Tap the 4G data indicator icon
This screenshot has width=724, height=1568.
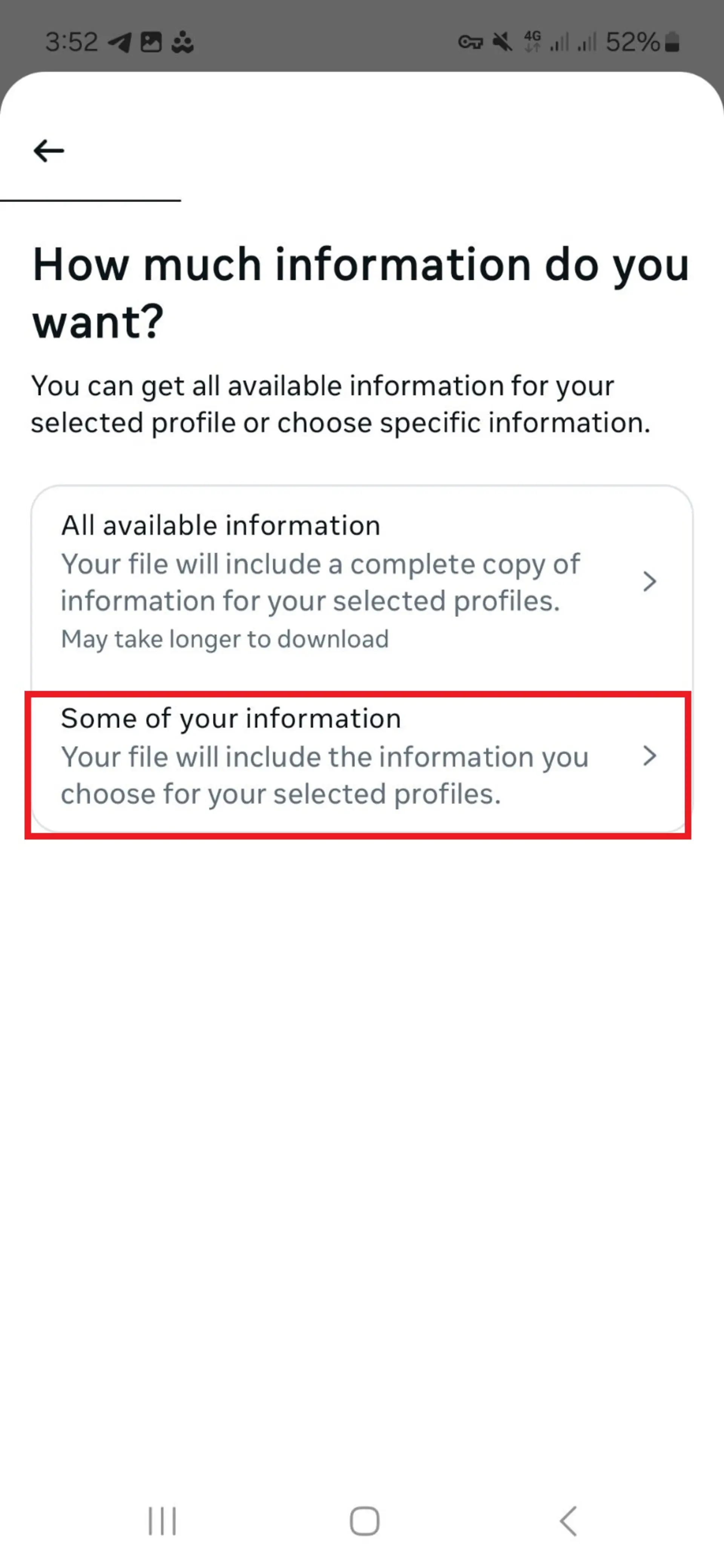click(x=532, y=42)
